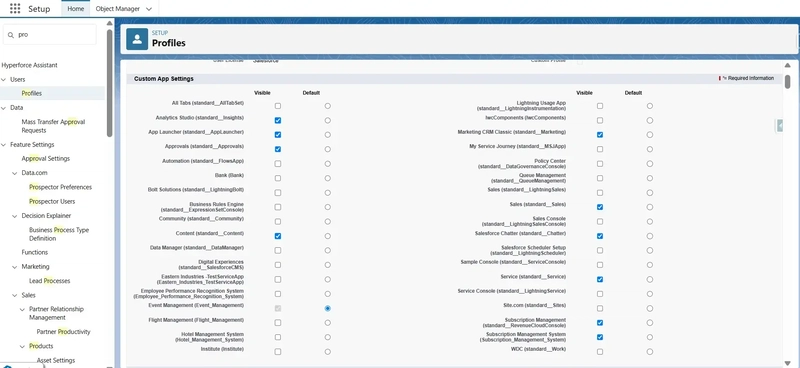
Task: Check Visible for All Tabs app
Action: click(x=278, y=106)
